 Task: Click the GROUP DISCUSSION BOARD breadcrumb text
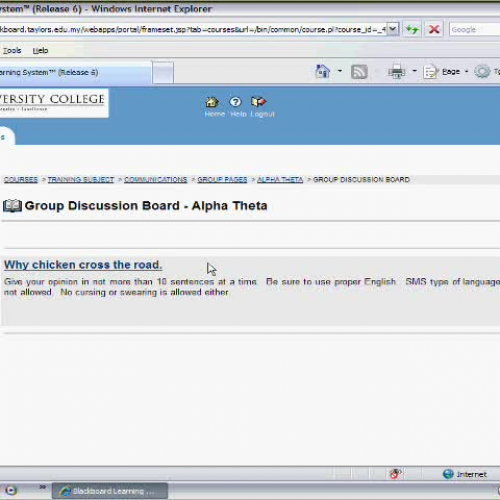(x=361, y=180)
